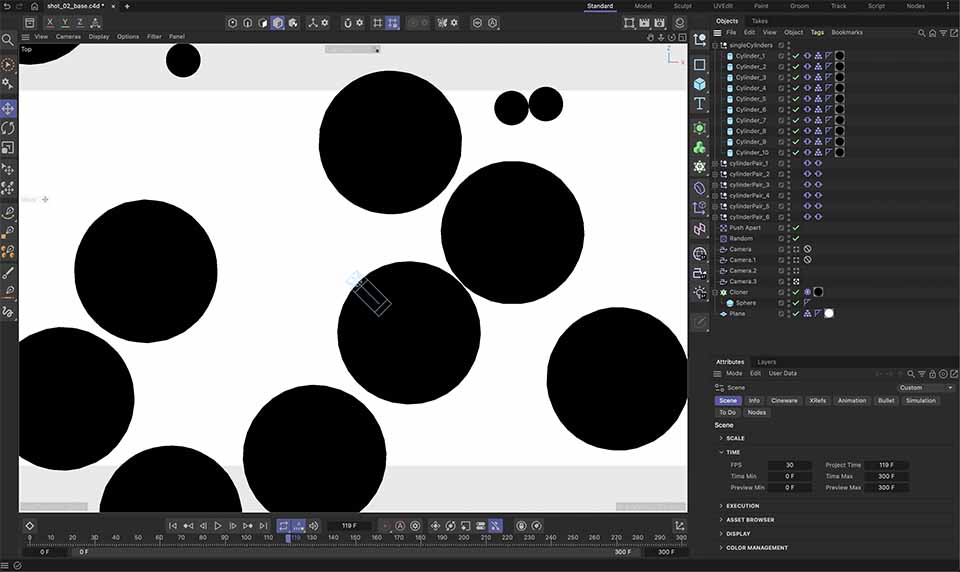960x572 pixels.
Task: Click the Play Forwards button
Action: 218,526
